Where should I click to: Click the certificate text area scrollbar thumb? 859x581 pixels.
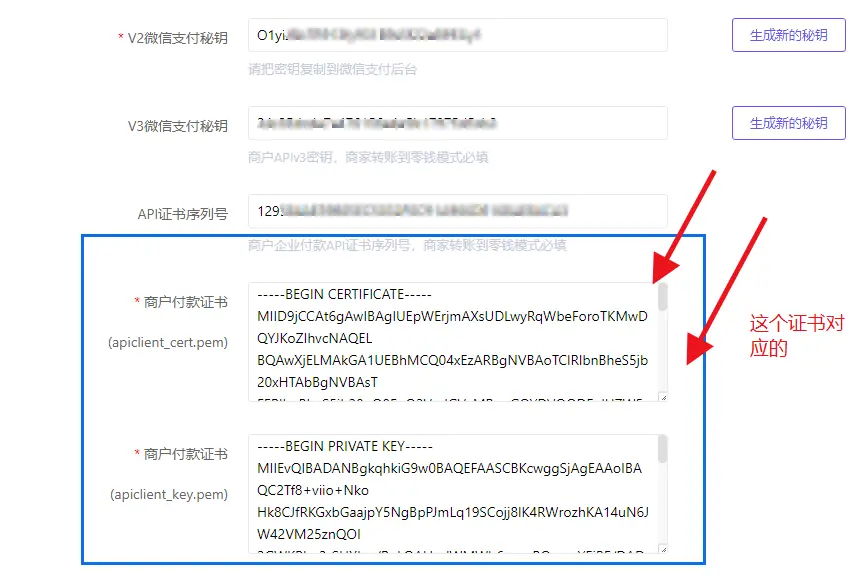click(x=662, y=297)
